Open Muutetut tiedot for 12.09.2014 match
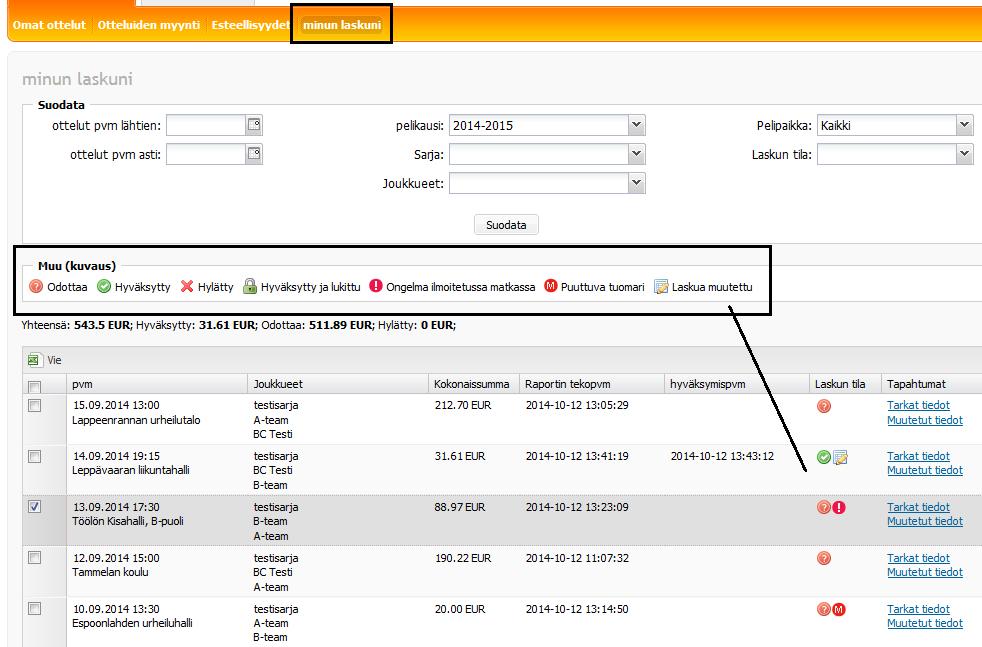This screenshot has width=982, height=647. tap(924, 572)
